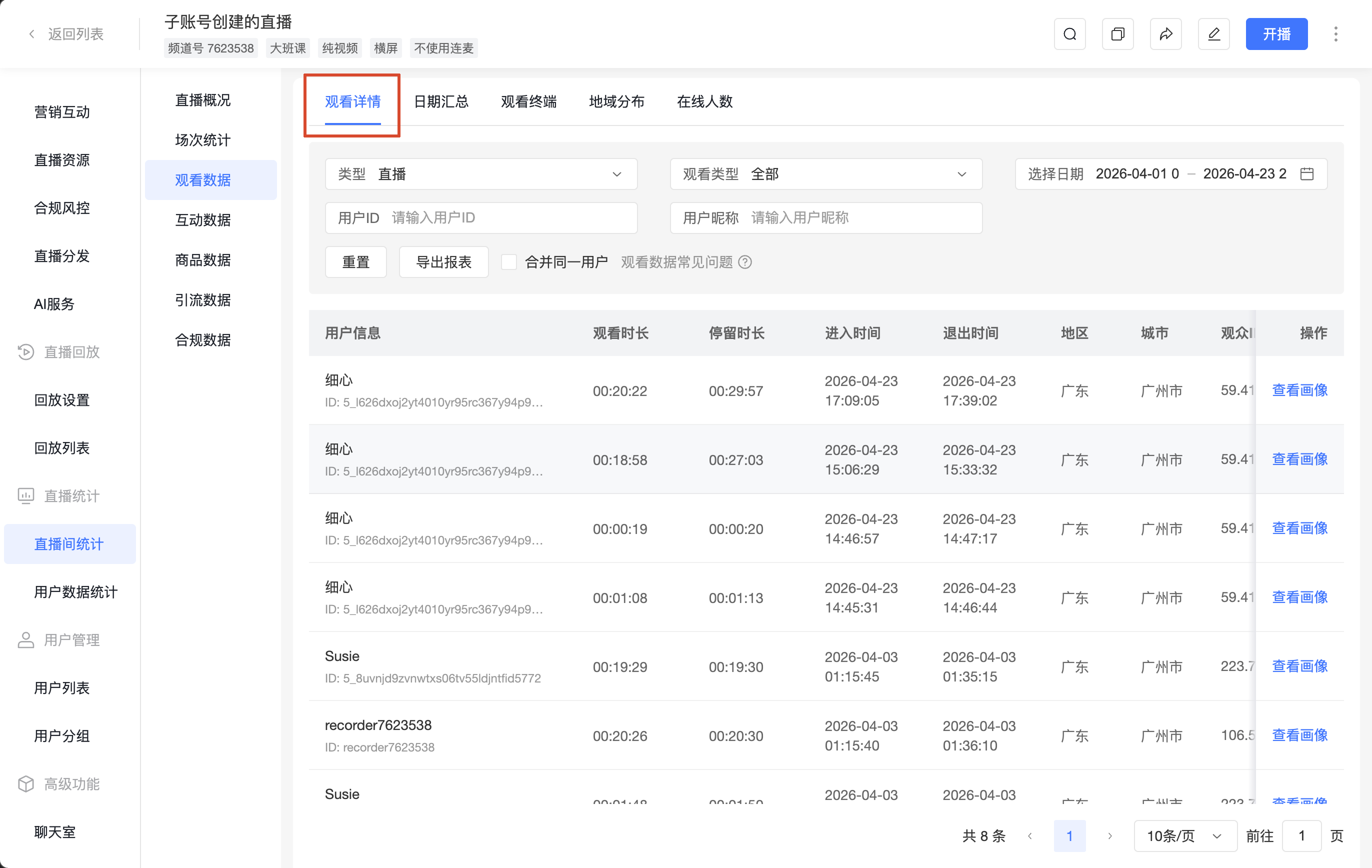Click the 直播统计 section icon
Image resolution: width=1372 pixels, height=868 pixels.
(x=25, y=496)
